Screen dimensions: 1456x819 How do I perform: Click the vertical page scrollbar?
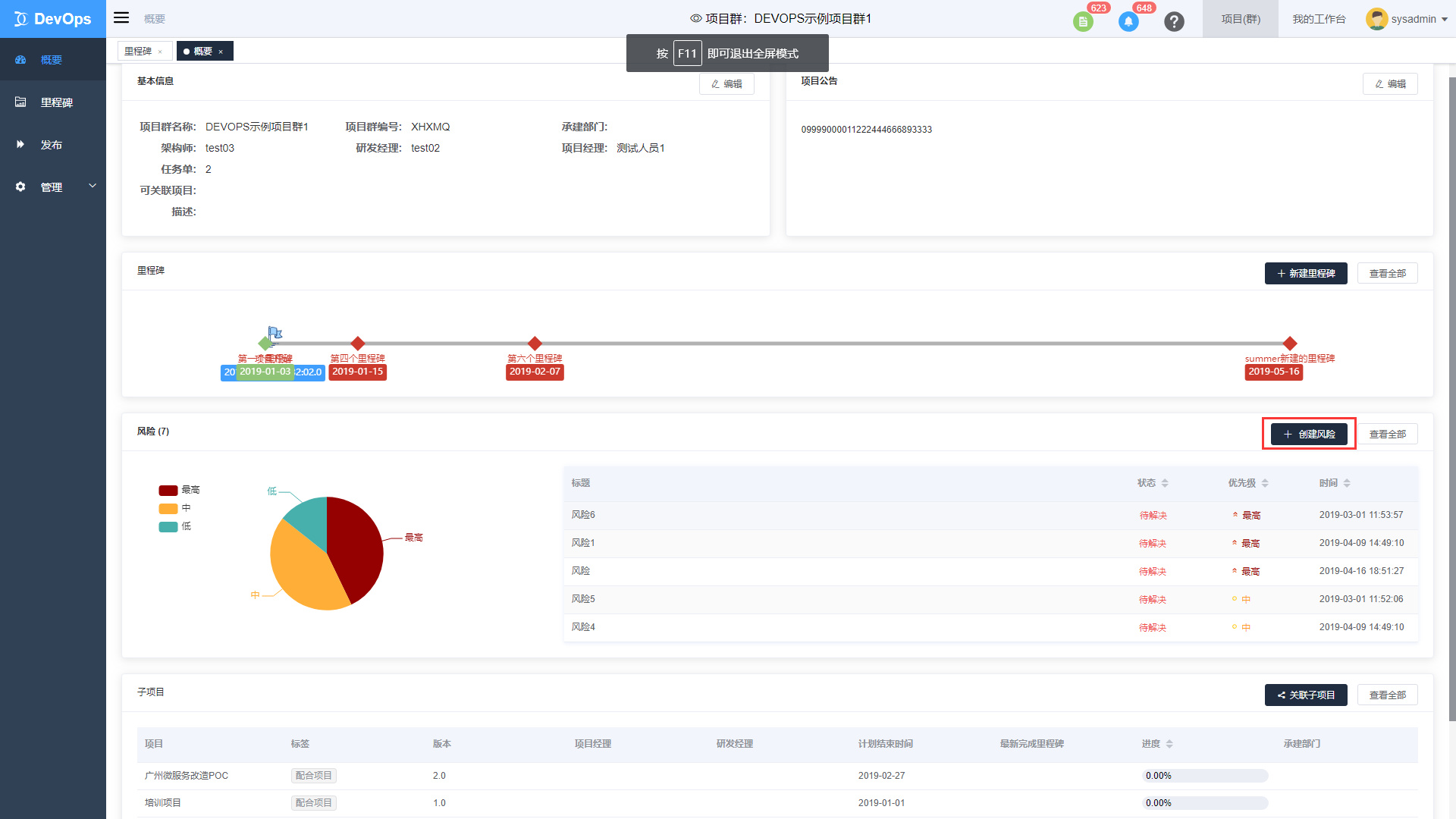point(1452,398)
